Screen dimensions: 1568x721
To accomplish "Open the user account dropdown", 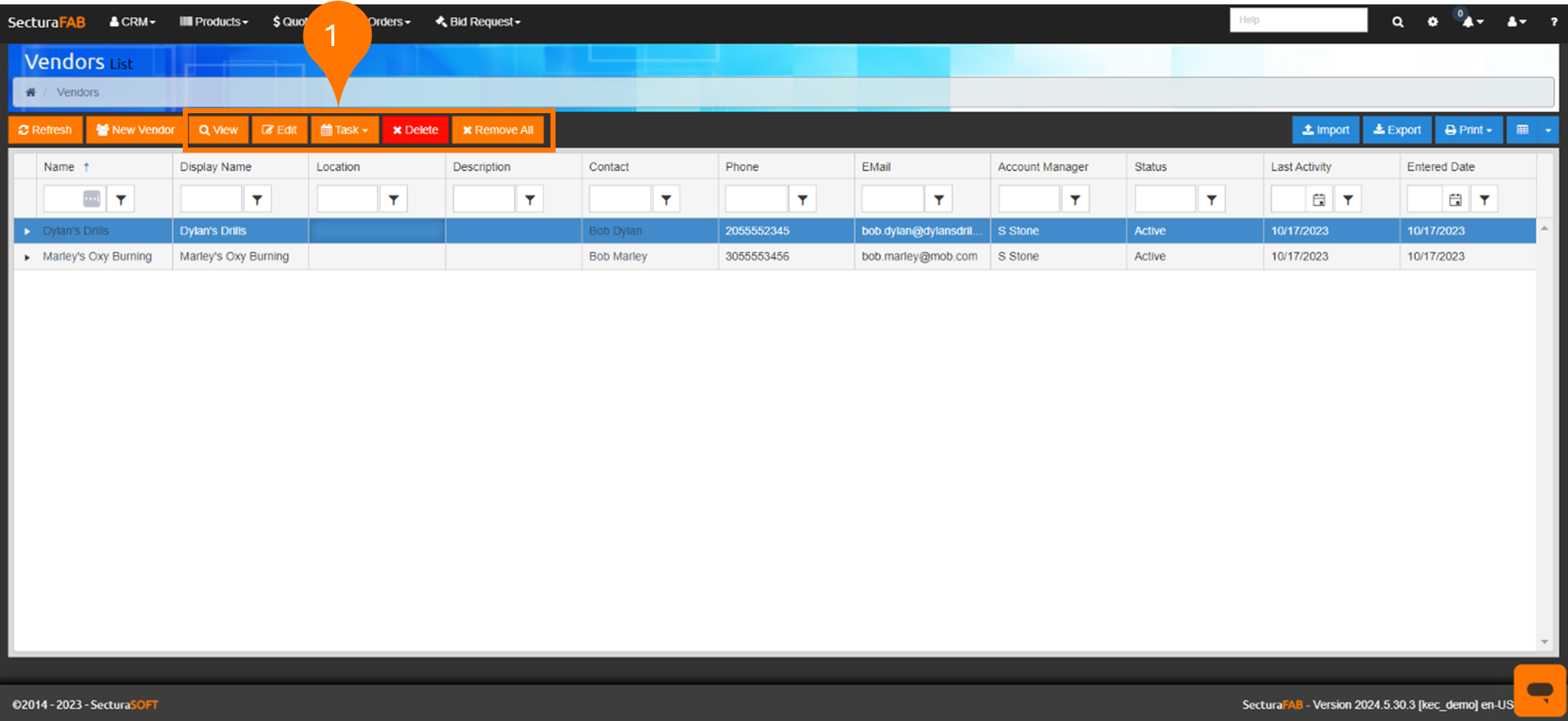I will [x=1516, y=22].
